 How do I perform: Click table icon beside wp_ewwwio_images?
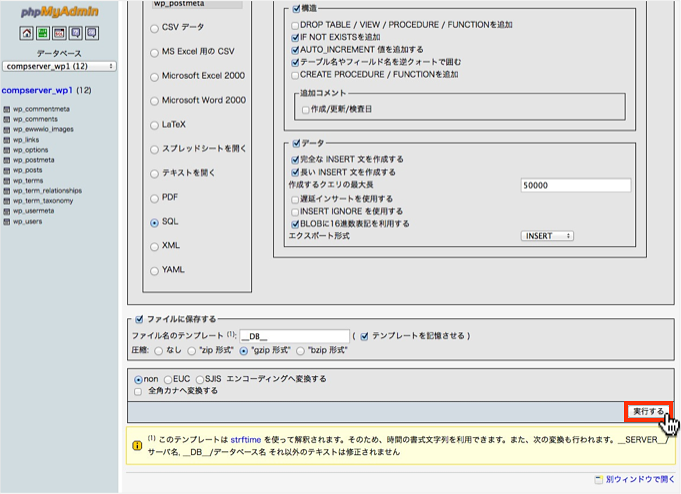[x=7, y=130]
